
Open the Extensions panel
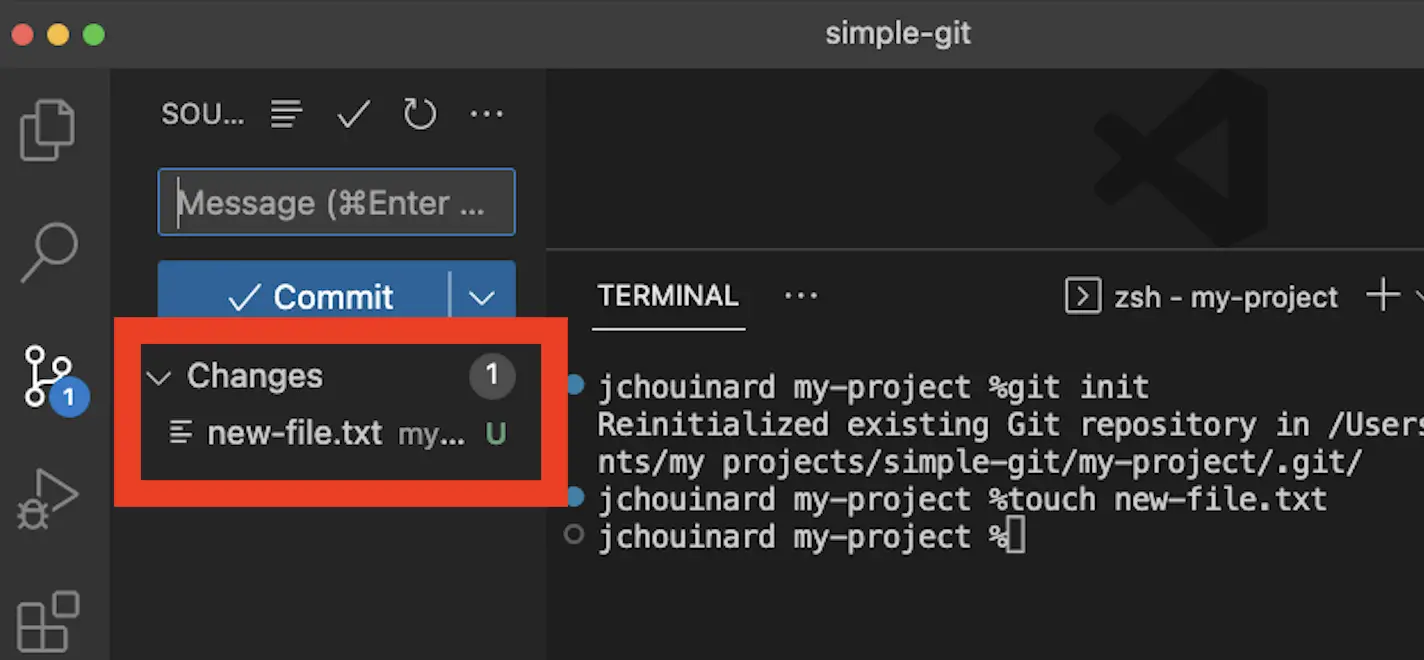47,620
